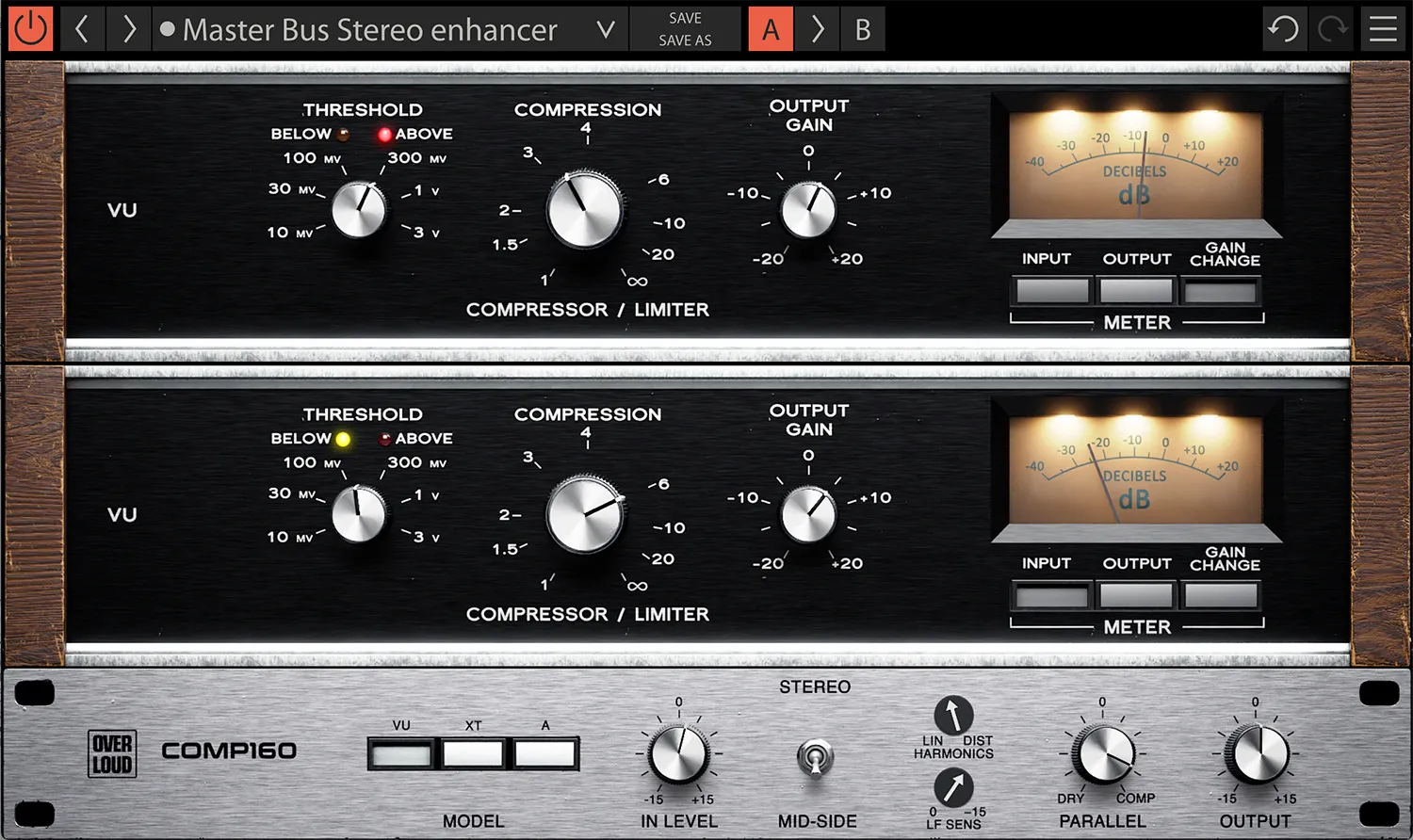The image size is (1413, 840).
Task: Click the power button to bypass the plugin
Action: pyautogui.click(x=29, y=27)
